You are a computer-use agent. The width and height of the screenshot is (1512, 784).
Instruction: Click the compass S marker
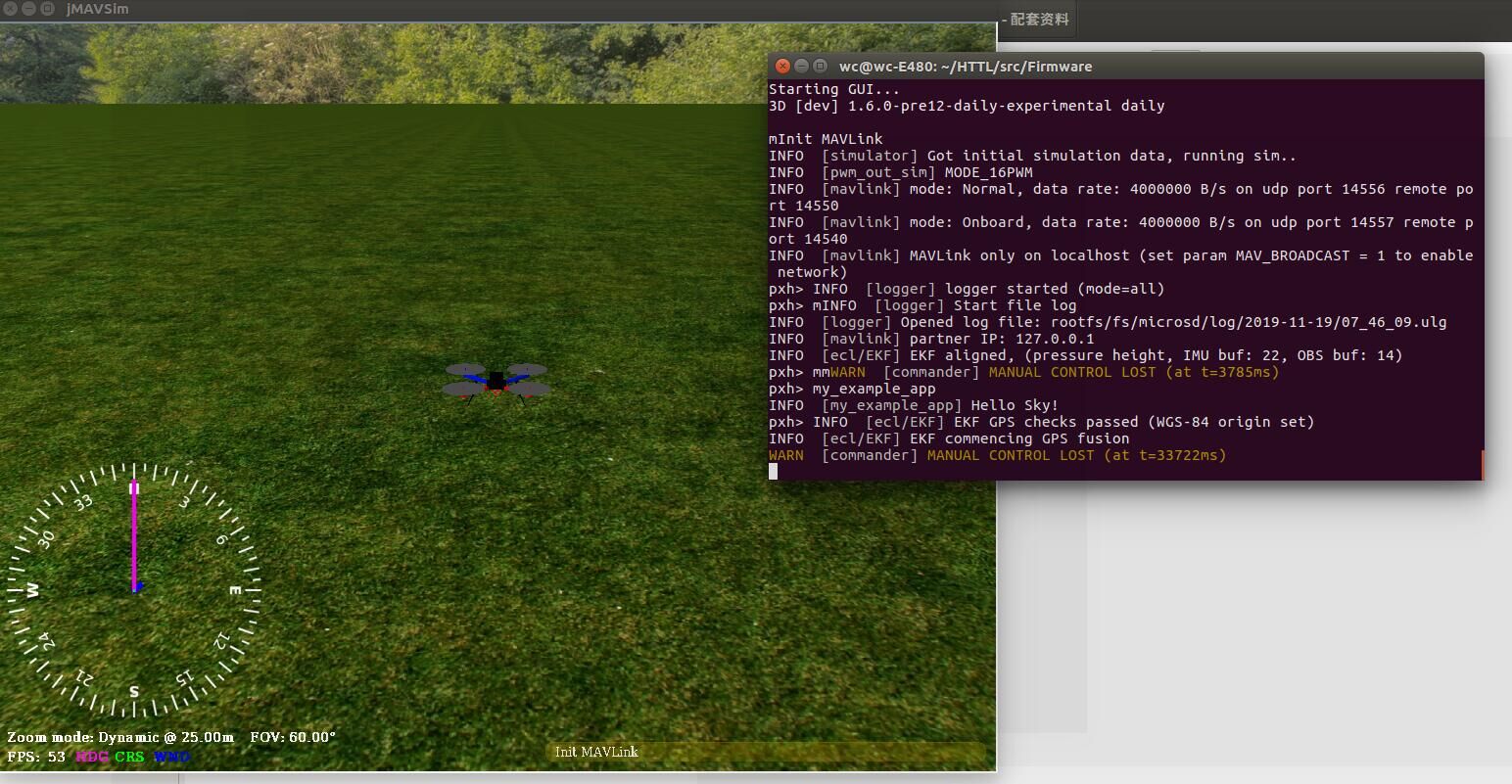[134, 692]
